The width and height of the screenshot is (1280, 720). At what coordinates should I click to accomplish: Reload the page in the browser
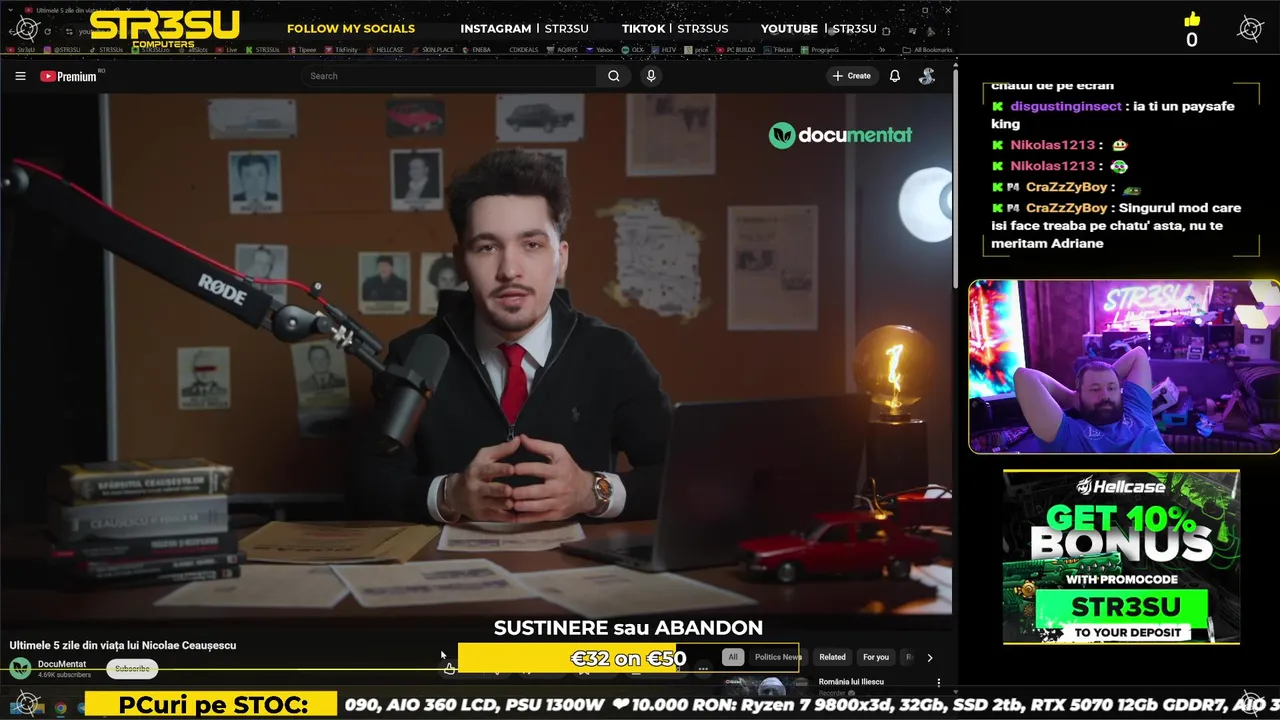pos(46,31)
